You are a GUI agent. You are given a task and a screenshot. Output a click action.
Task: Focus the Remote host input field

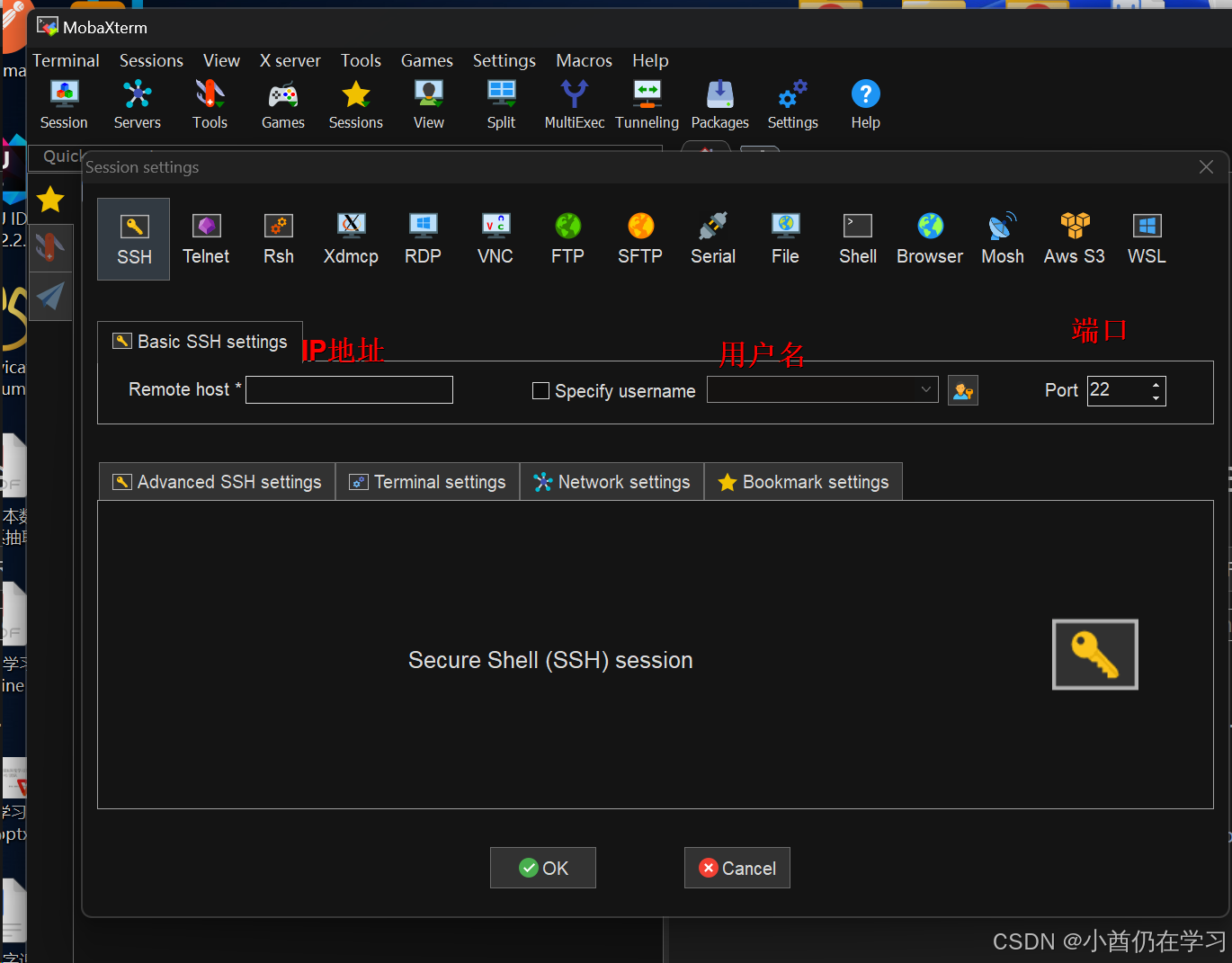(349, 390)
